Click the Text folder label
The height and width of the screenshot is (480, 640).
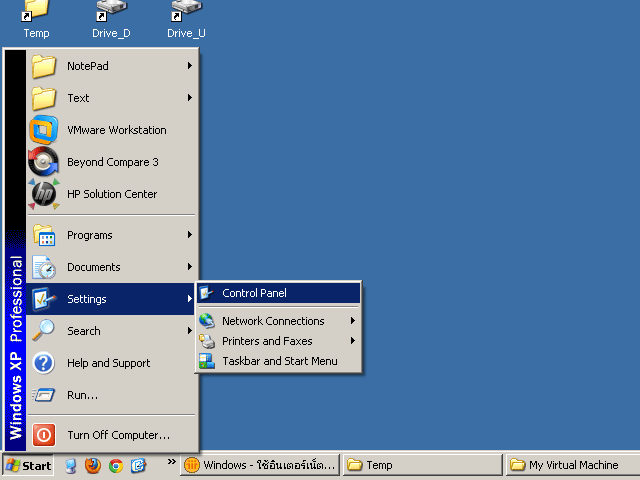78,98
